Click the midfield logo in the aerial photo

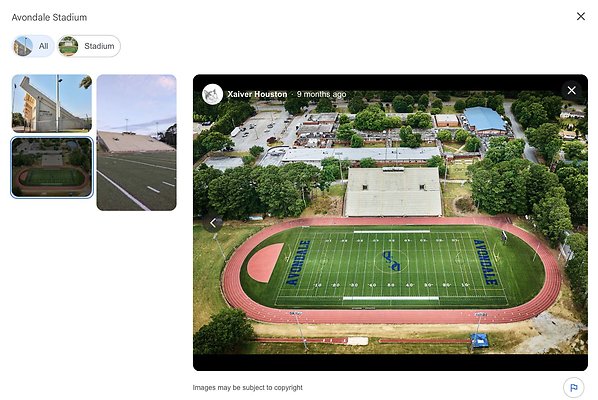coord(392,261)
